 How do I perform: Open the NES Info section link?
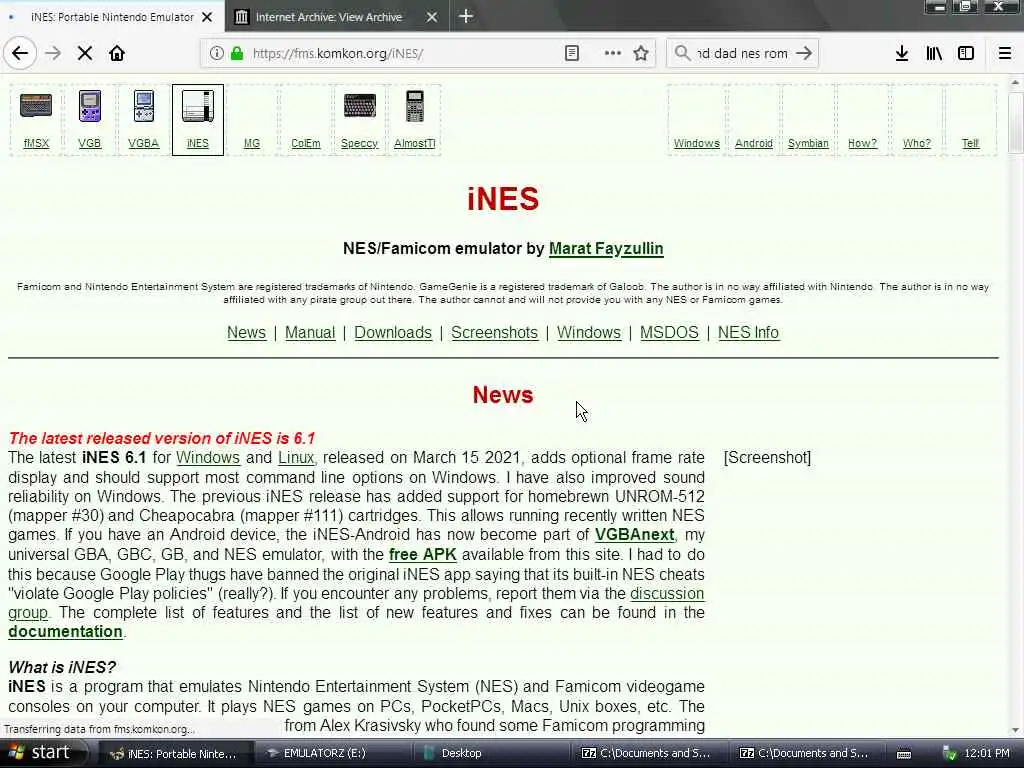[748, 332]
